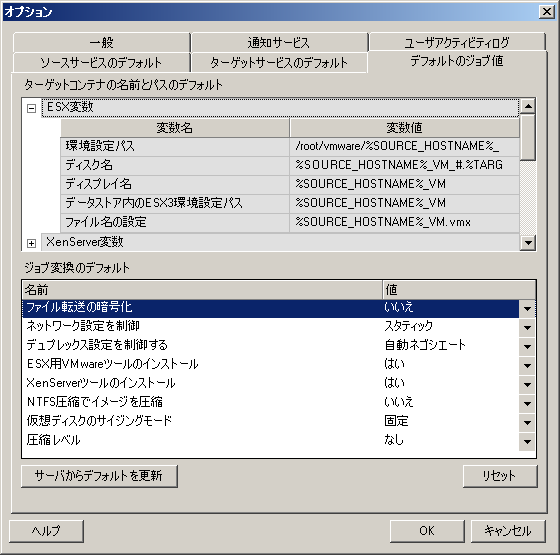Select the ディスク名 variable name cell
This screenshot has height=555, width=560.
(175, 165)
